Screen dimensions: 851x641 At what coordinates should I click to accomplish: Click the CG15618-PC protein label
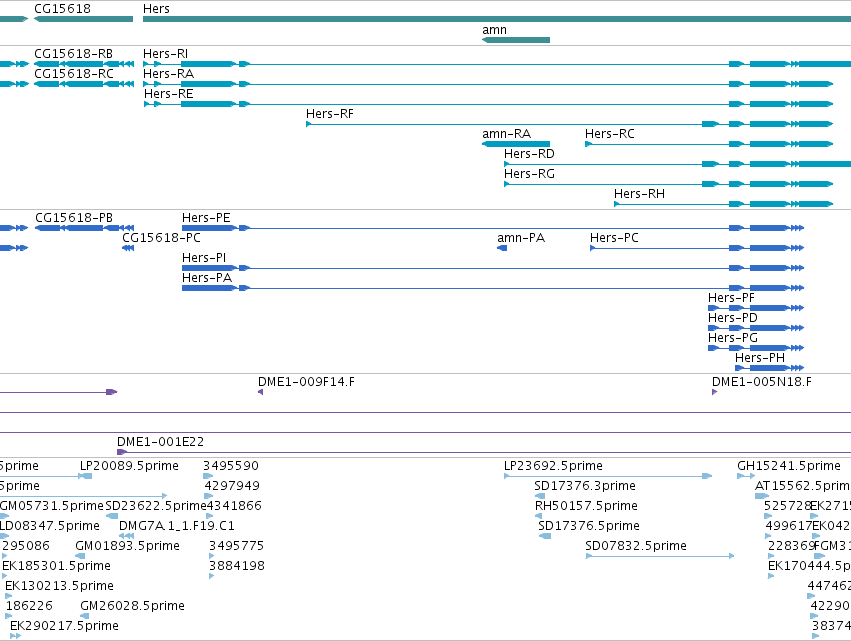[x=161, y=238]
